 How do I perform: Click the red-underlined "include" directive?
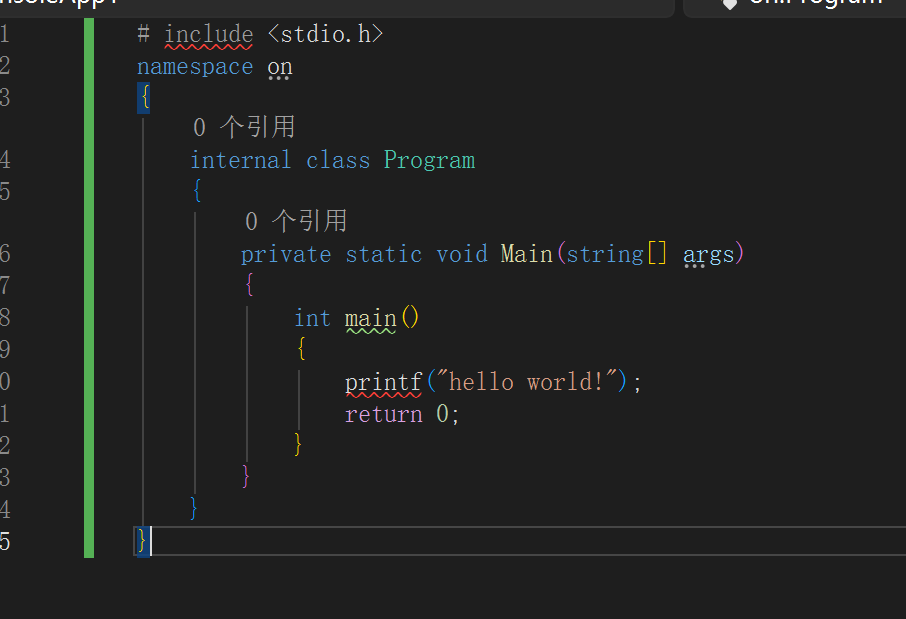[x=209, y=35]
